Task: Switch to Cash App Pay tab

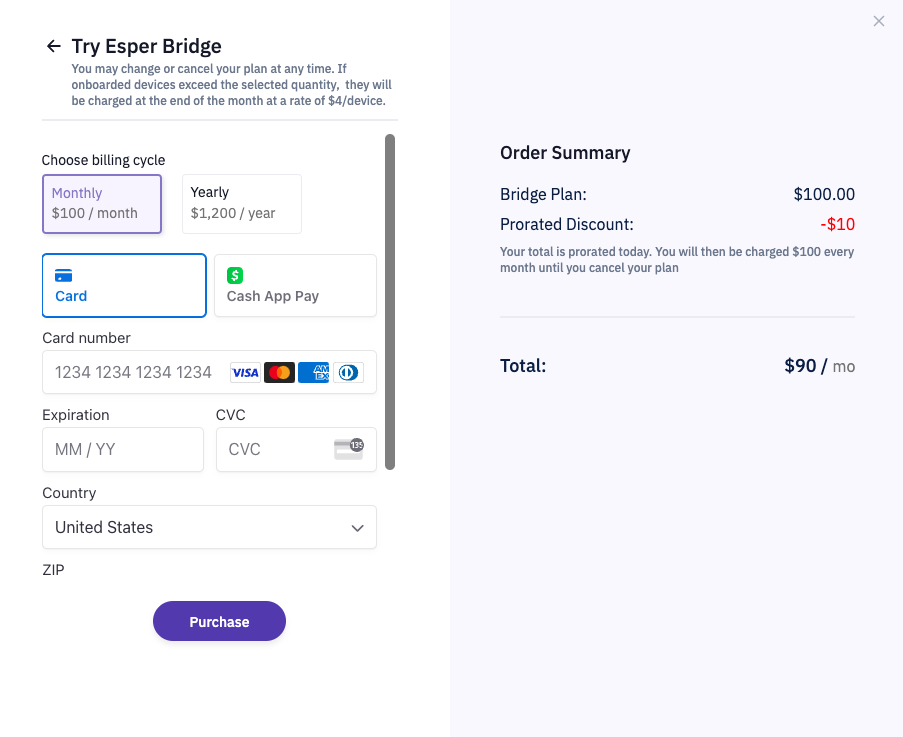Action: click(295, 286)
